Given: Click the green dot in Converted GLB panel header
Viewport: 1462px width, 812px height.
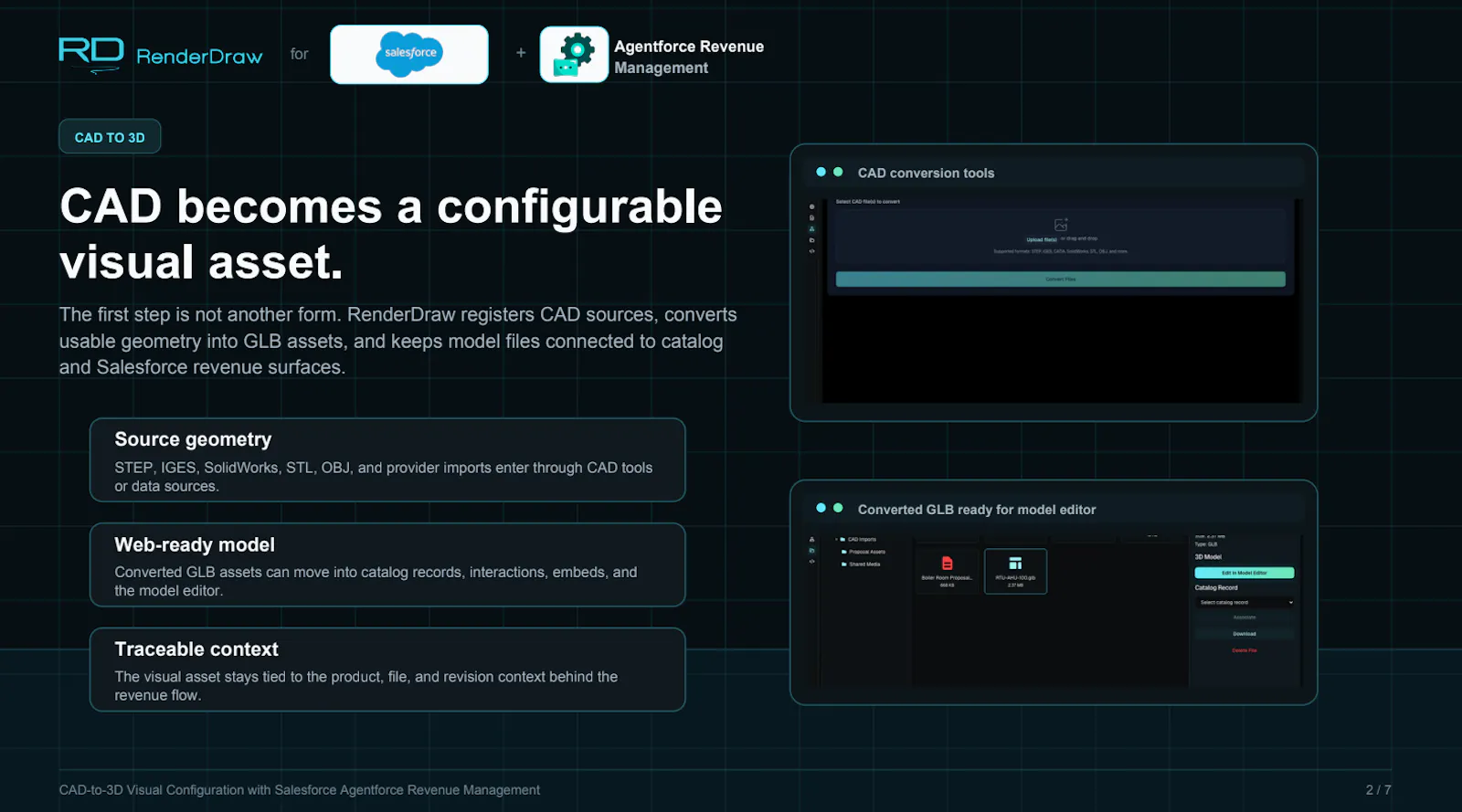Looking at the screenshot, I should [x=838, y=508].
